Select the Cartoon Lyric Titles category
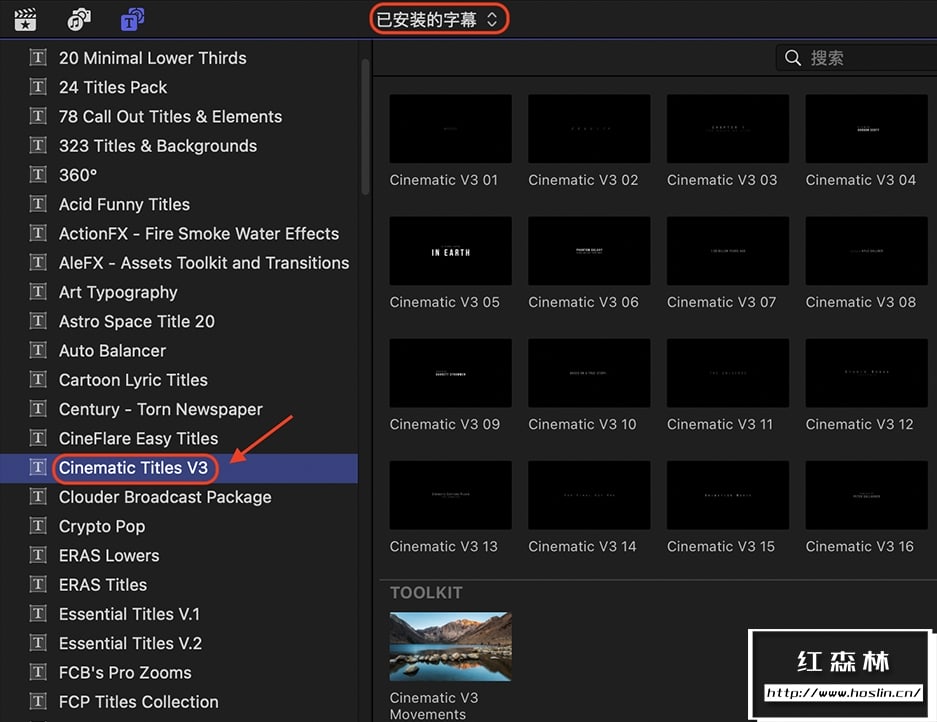Screen dimensions: 937x722 pyautogui.click(x=133, y=380)
